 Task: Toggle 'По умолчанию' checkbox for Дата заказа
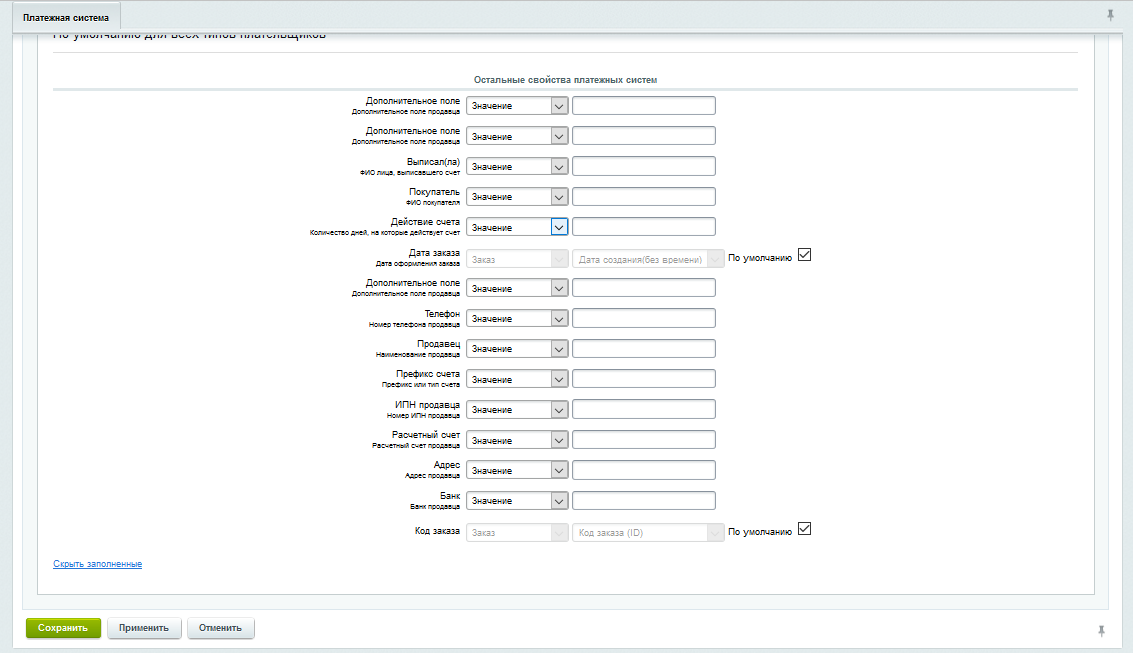[804, 255]
